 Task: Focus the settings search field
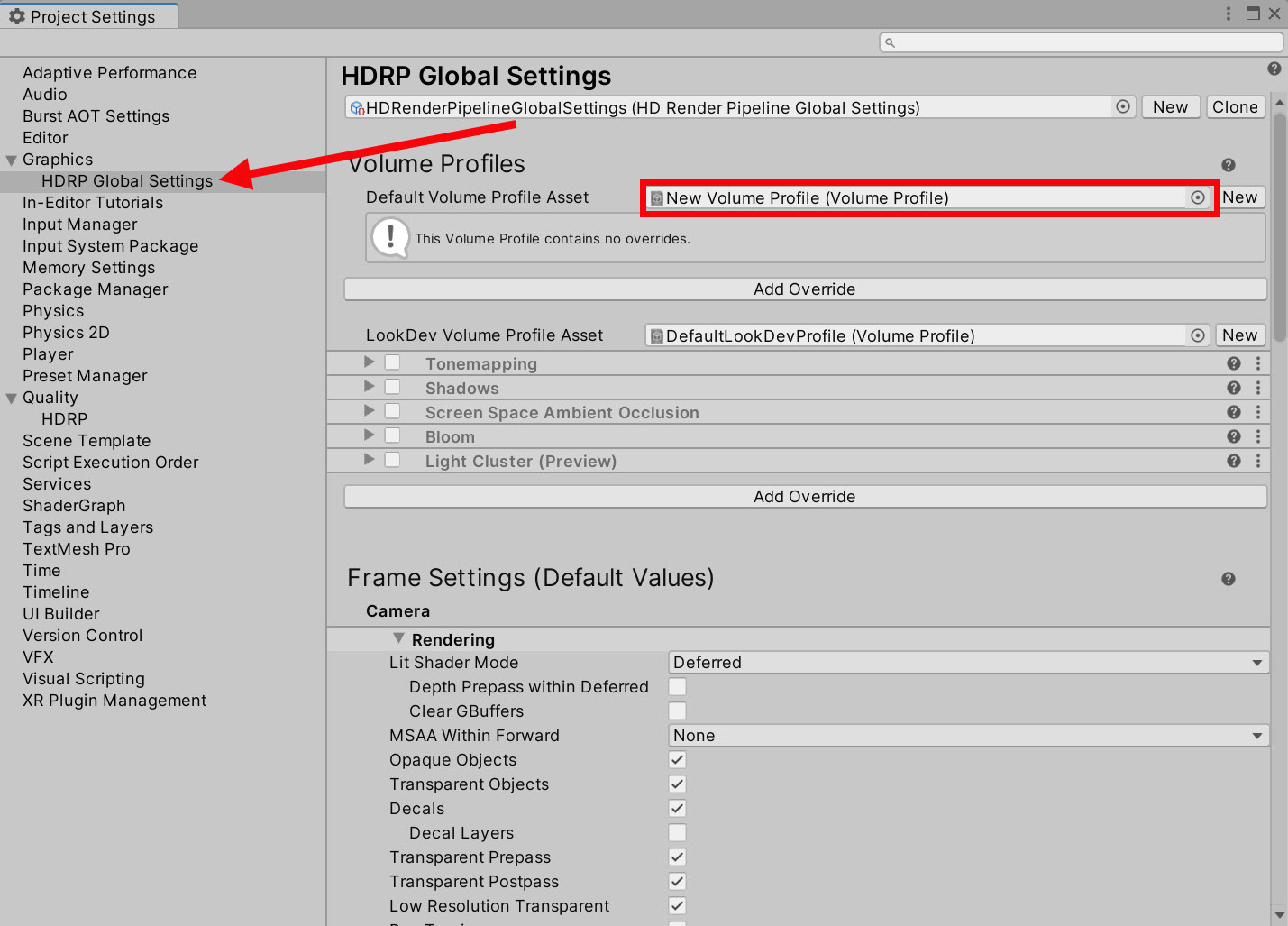pyautogui.click(x=1081, y=42)
